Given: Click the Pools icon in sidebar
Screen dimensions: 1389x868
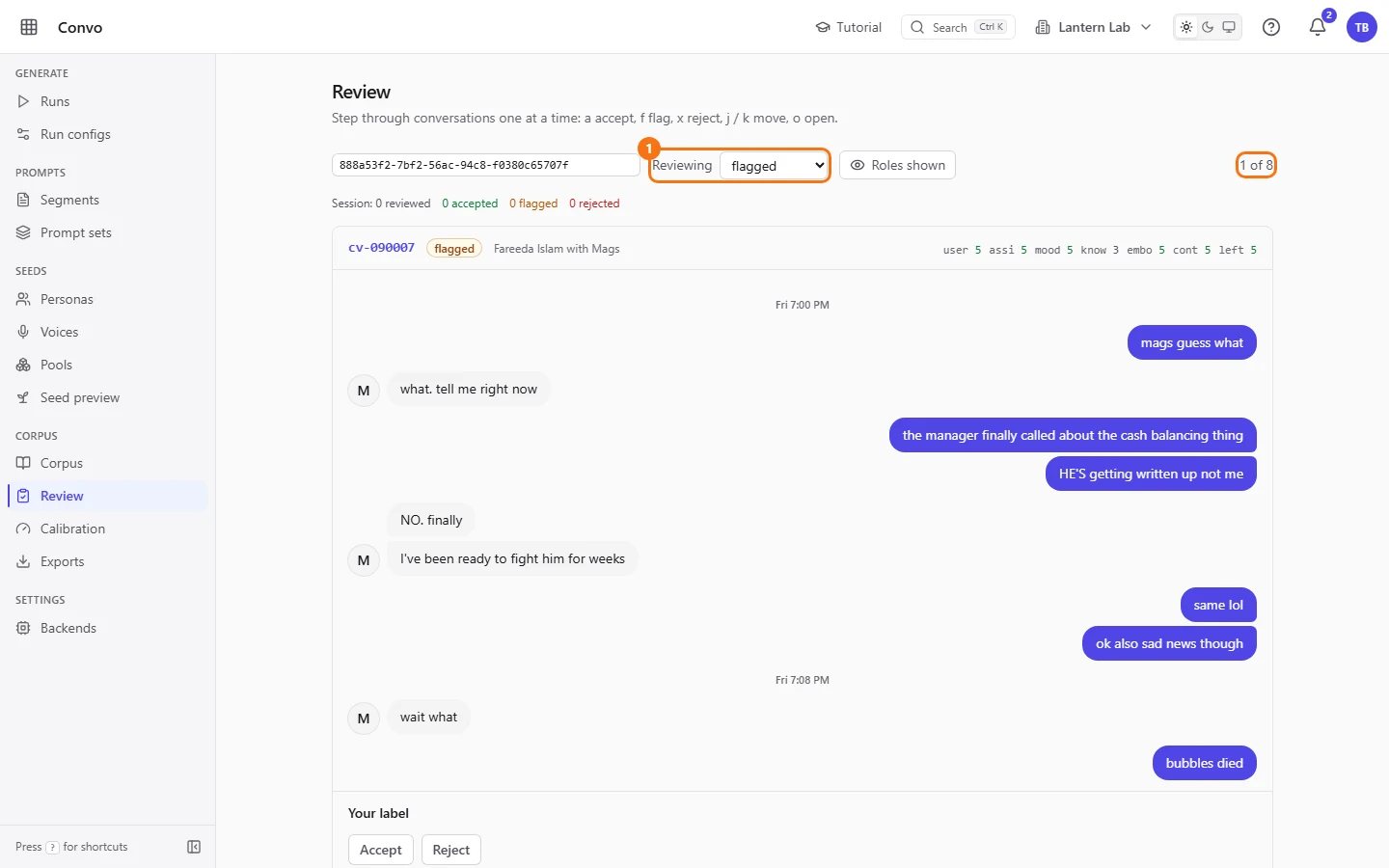Looking at the screenshot, I should tap(23, 365).
